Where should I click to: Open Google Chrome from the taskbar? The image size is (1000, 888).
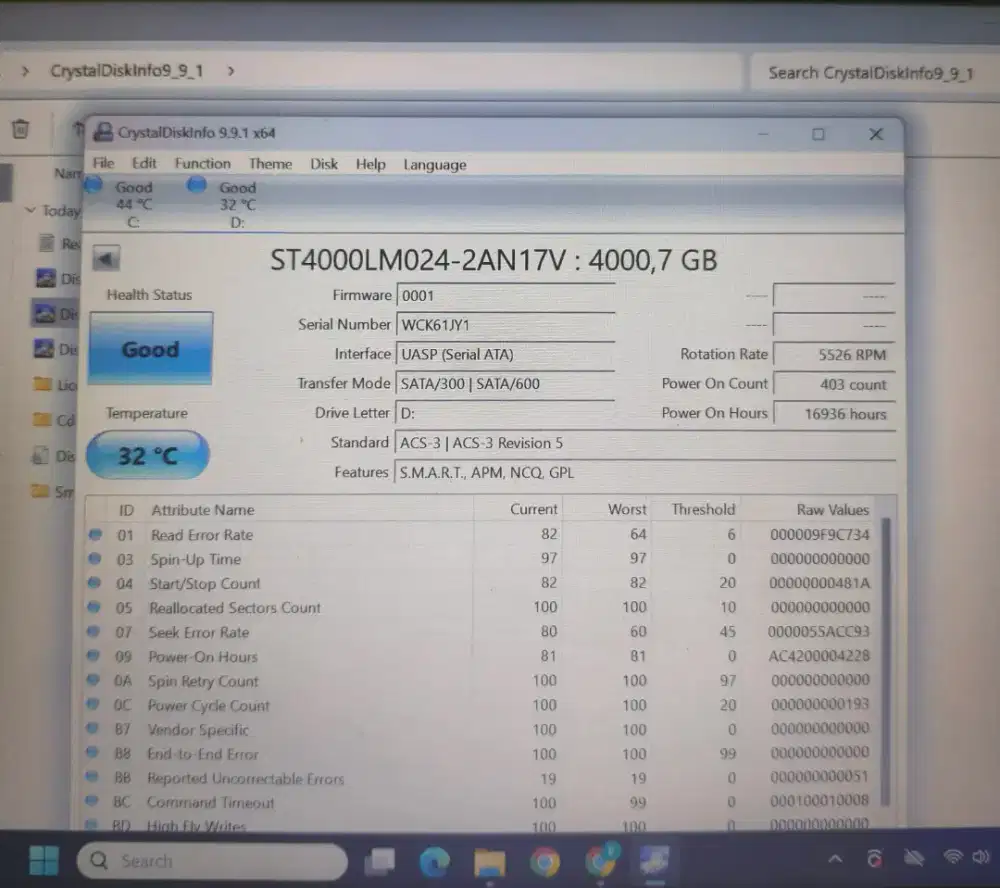[x=544, y=862]
